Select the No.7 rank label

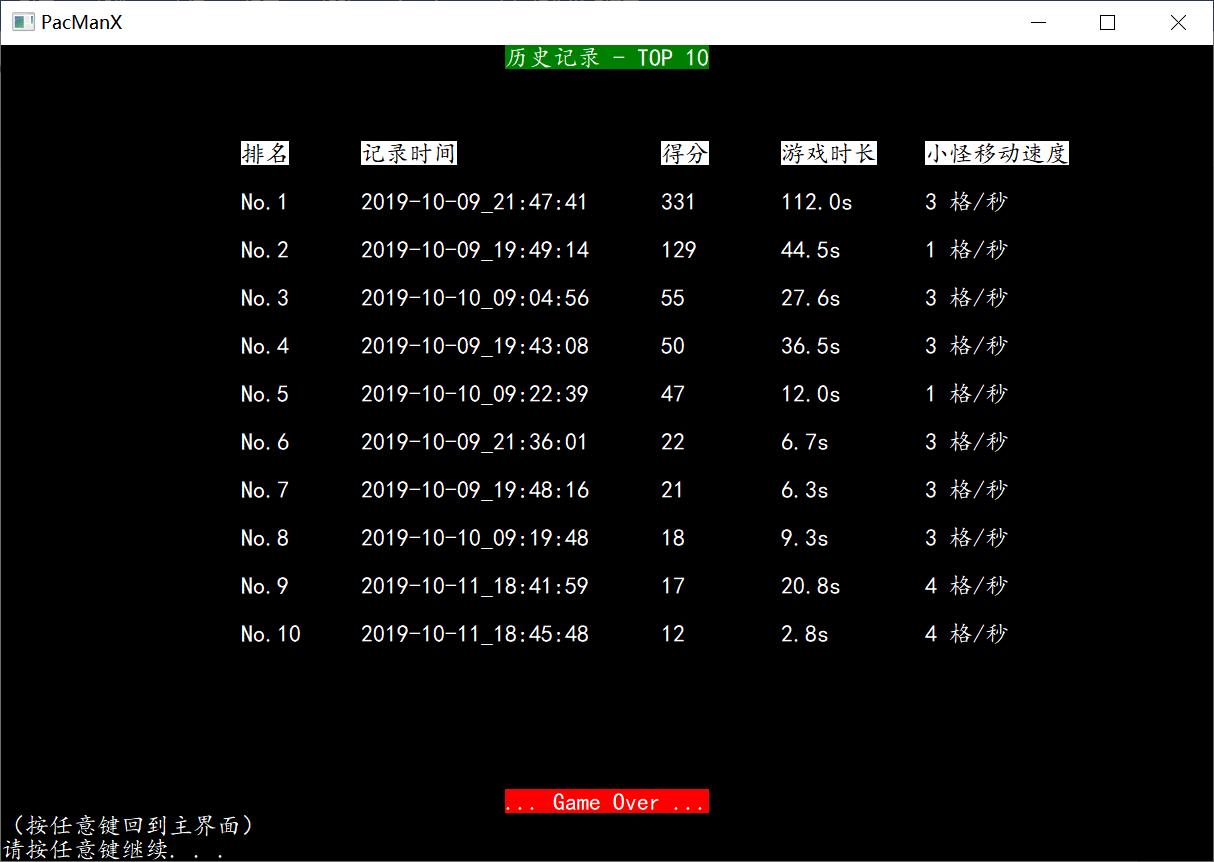click(x=265, y=490)
